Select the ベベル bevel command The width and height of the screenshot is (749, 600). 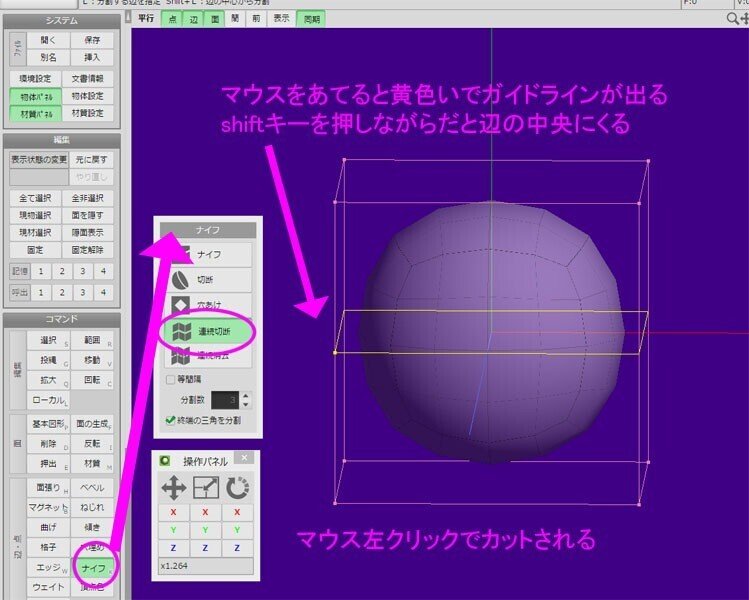pyautogui.click(x=92, y=488)
